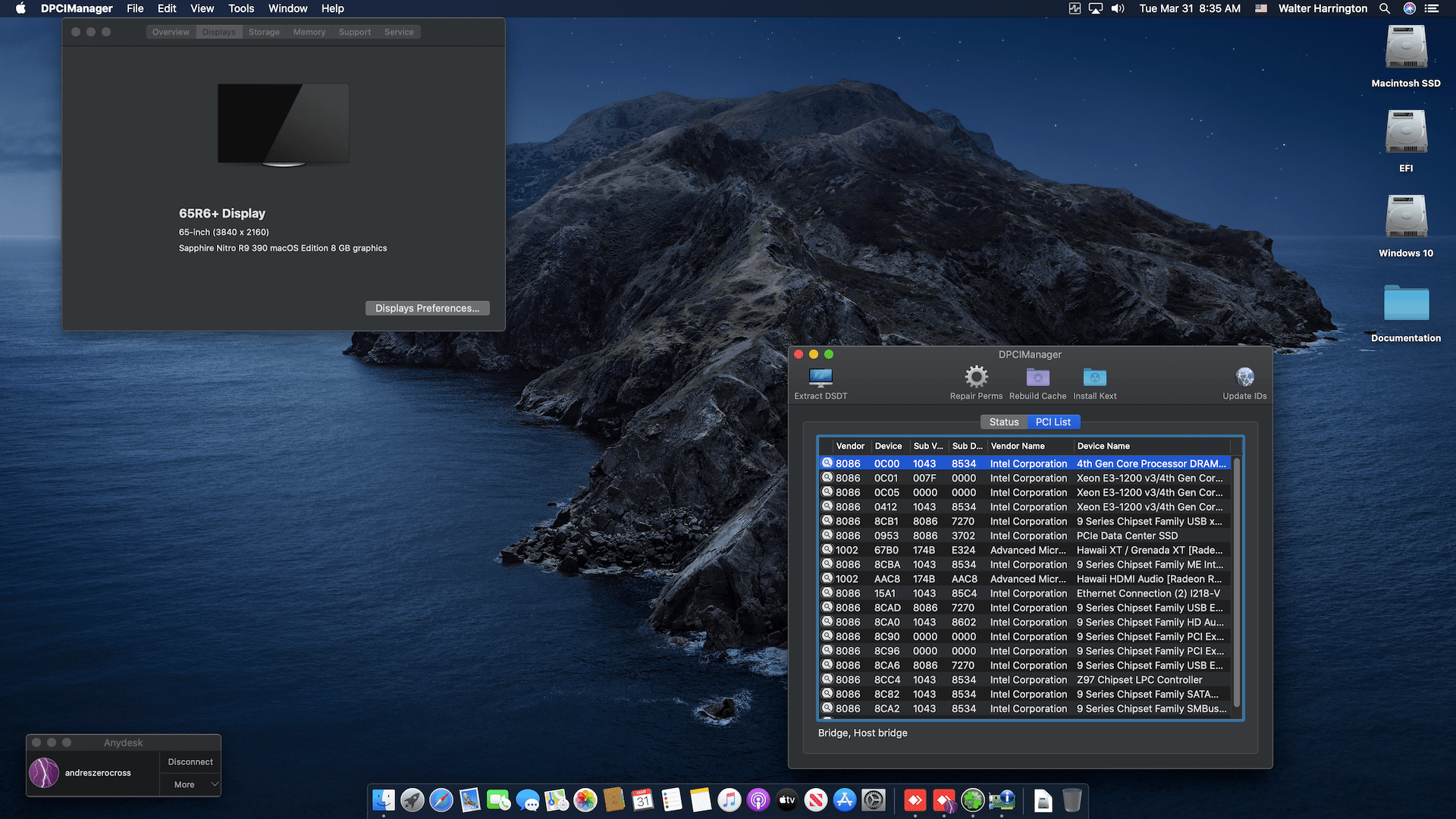
Task: Expand the More dropdown in Anydesk
Action: pos(190,785)
